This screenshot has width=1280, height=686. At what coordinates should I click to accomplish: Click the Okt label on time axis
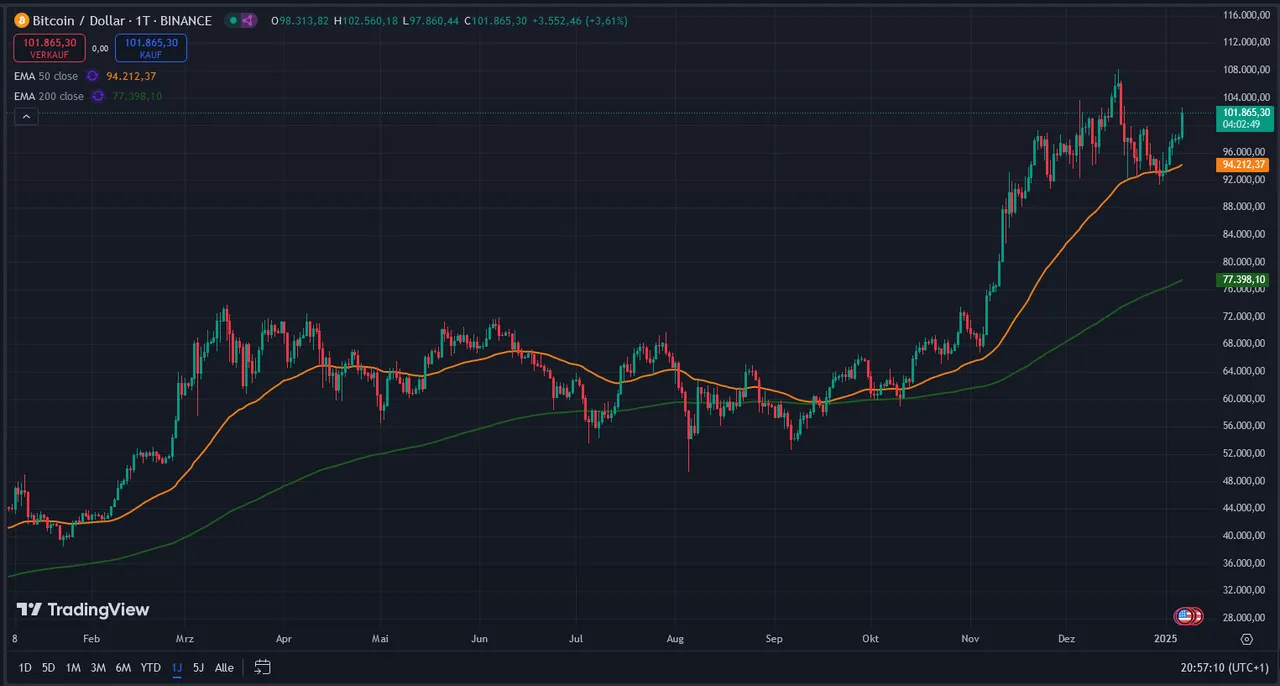(870, 638)
